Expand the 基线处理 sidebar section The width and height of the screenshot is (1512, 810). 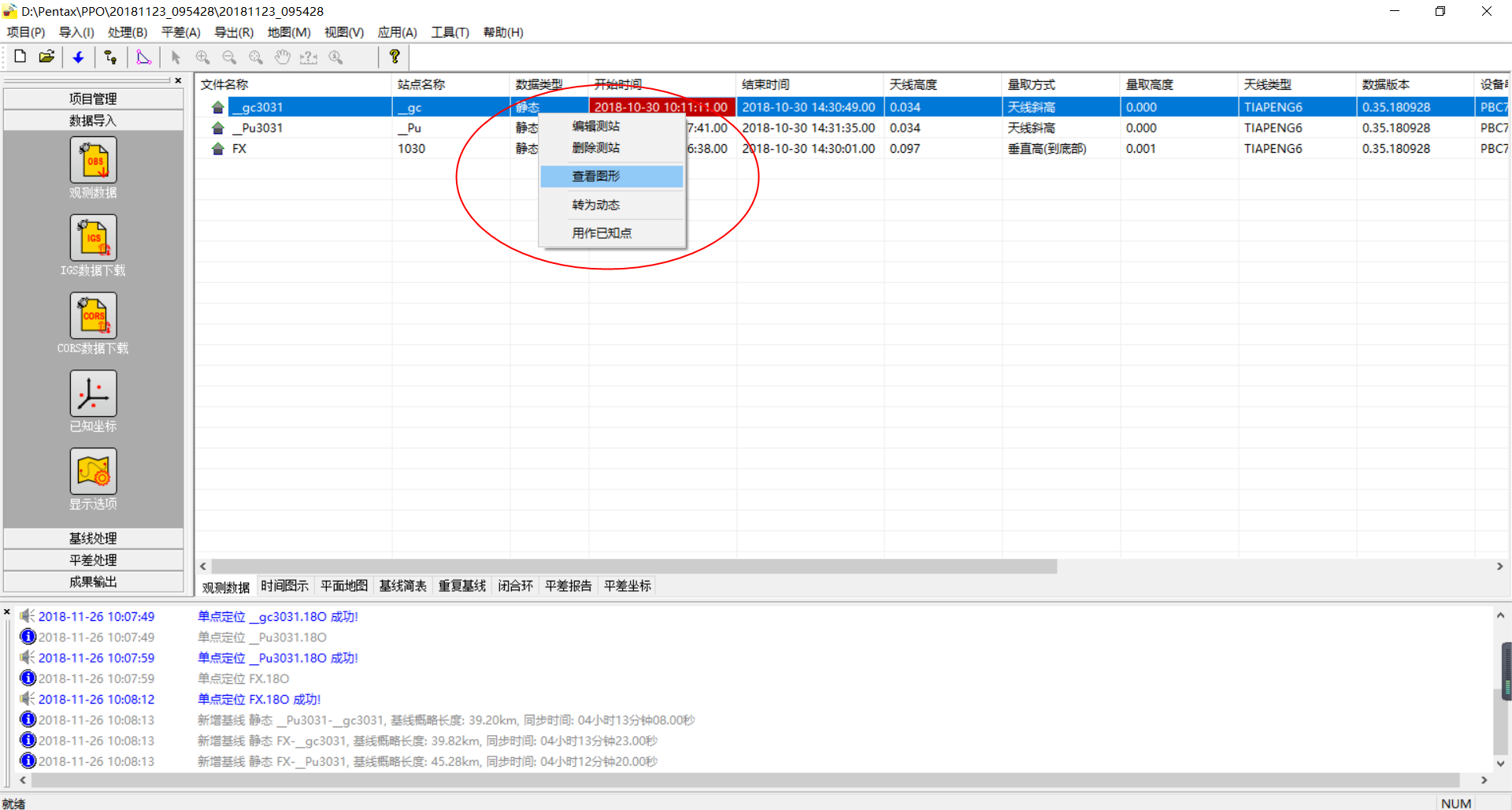(x=93, y=538)
